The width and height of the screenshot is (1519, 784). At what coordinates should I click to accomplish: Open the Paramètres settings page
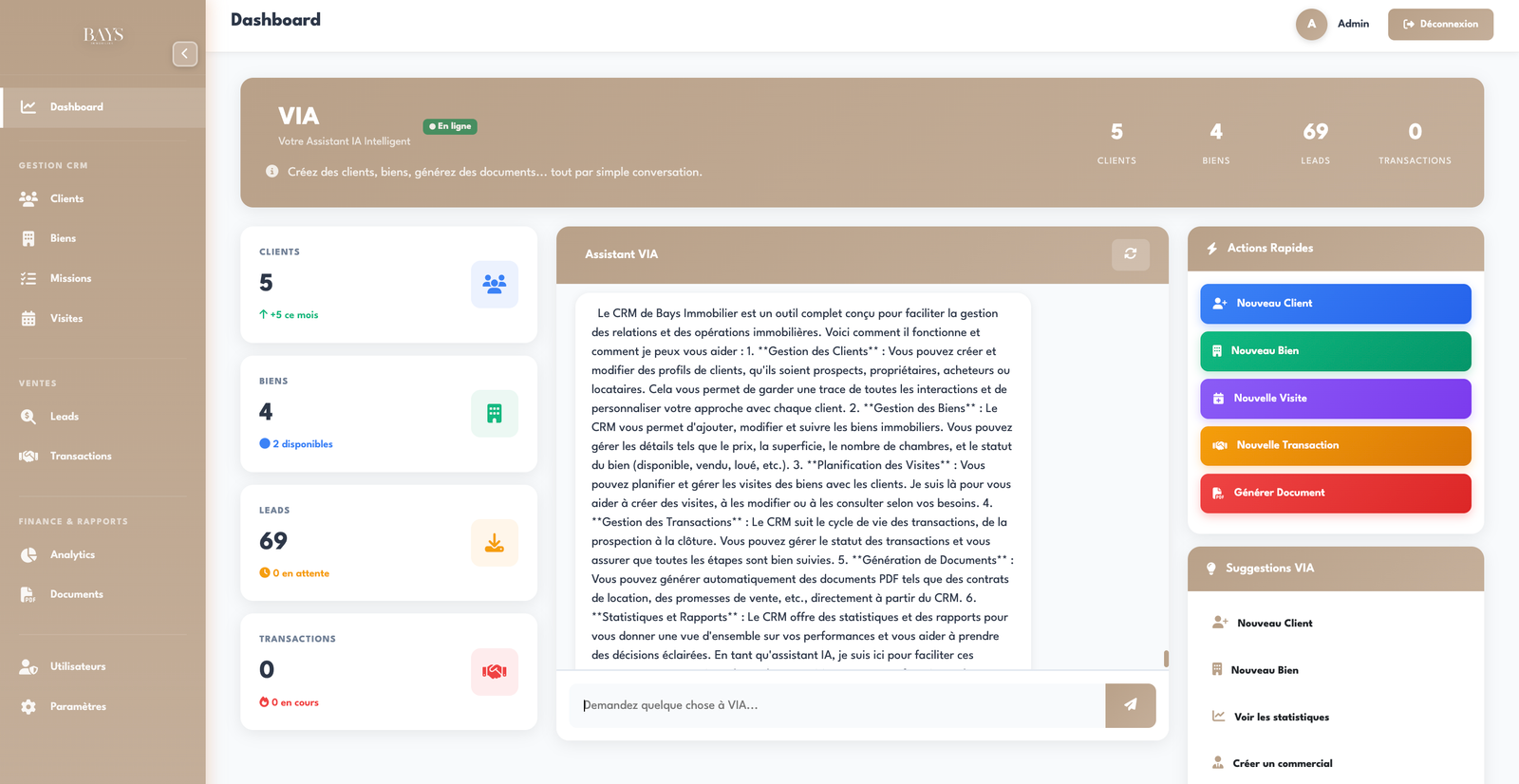tap(78, 707)
